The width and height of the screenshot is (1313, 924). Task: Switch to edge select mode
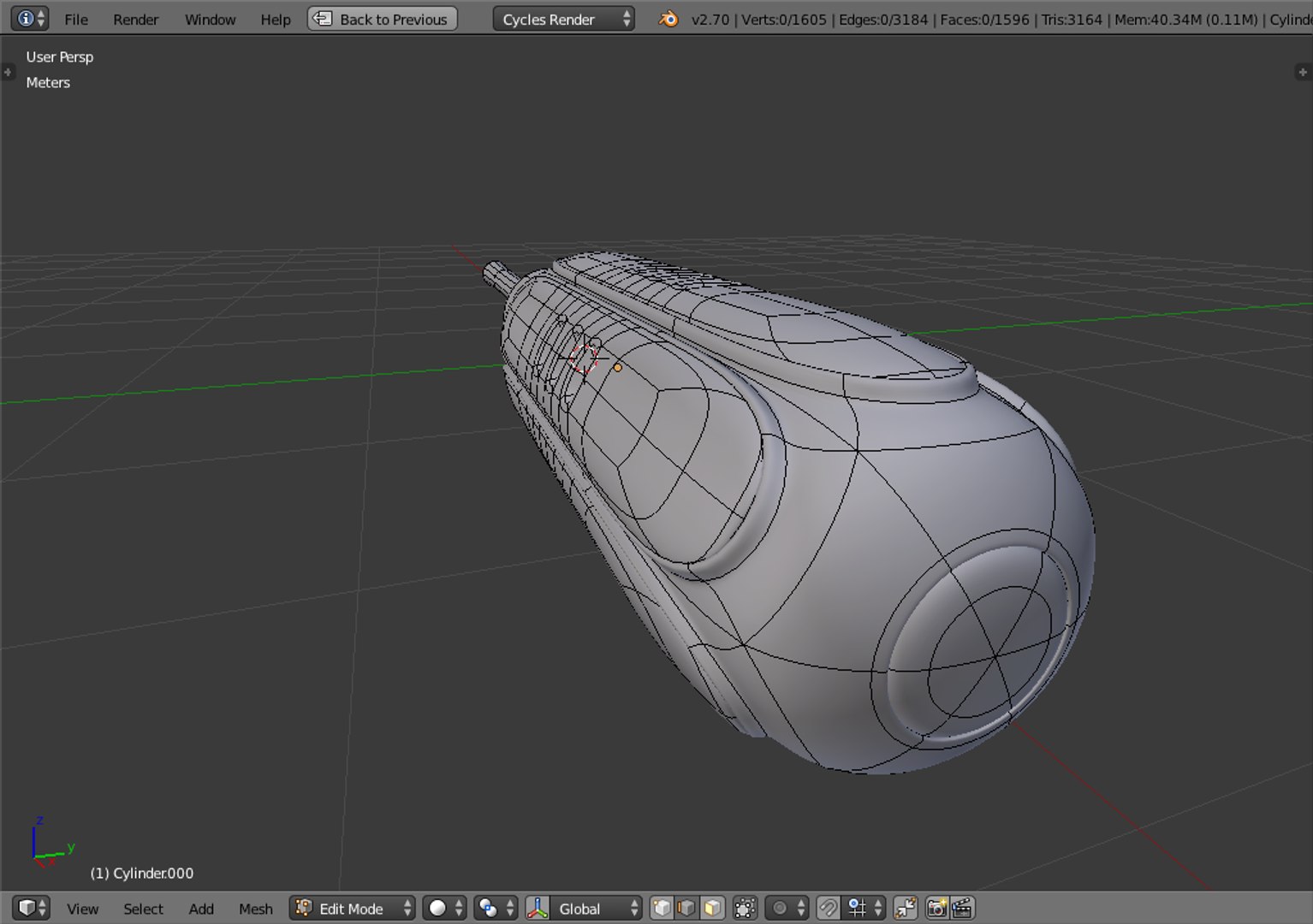pyautogui.click(x=686, y=908)
